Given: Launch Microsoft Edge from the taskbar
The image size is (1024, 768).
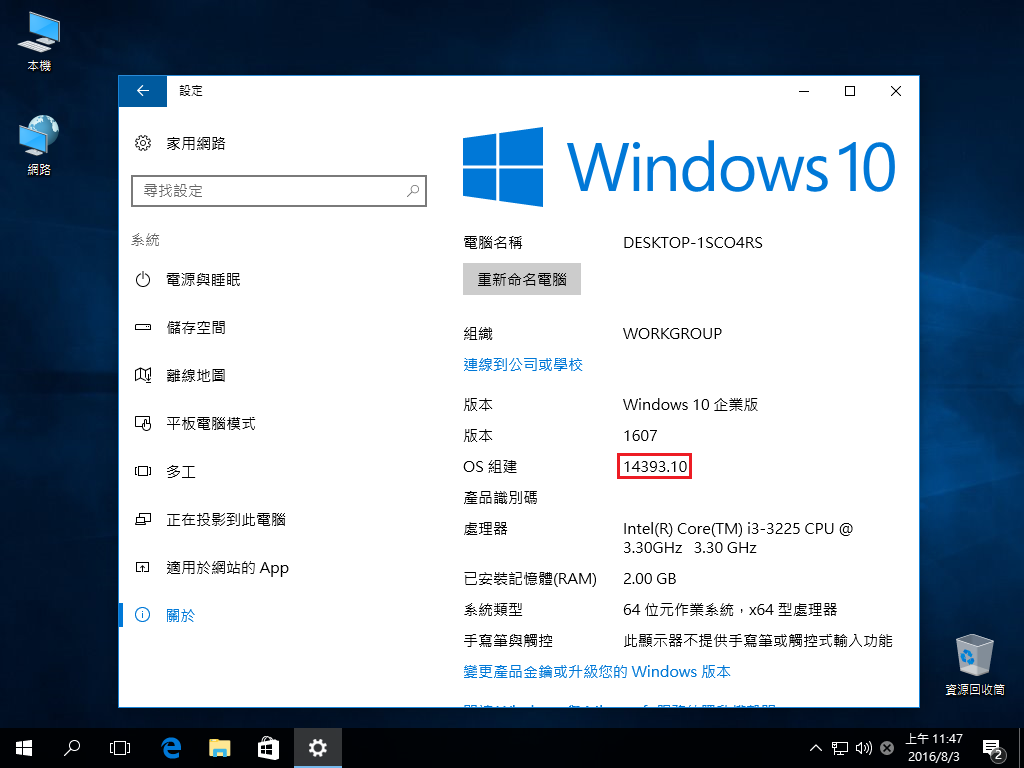Looking at the screenshot, I should pos(170,748).
